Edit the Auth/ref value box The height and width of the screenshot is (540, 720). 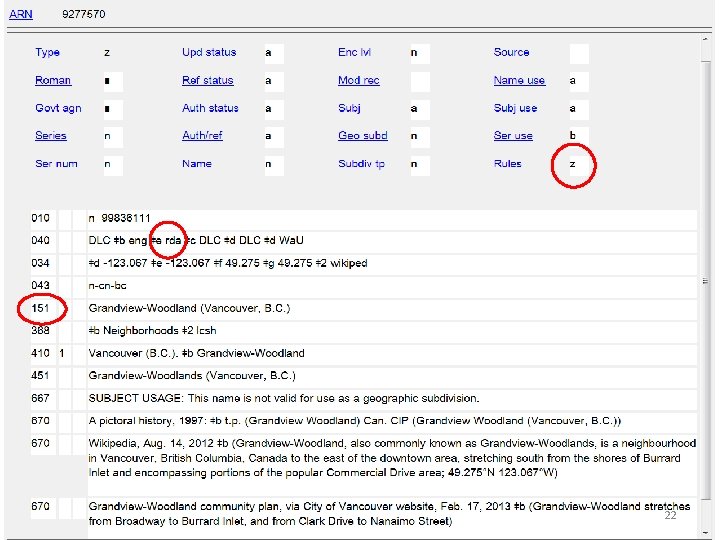click(274, 137)
